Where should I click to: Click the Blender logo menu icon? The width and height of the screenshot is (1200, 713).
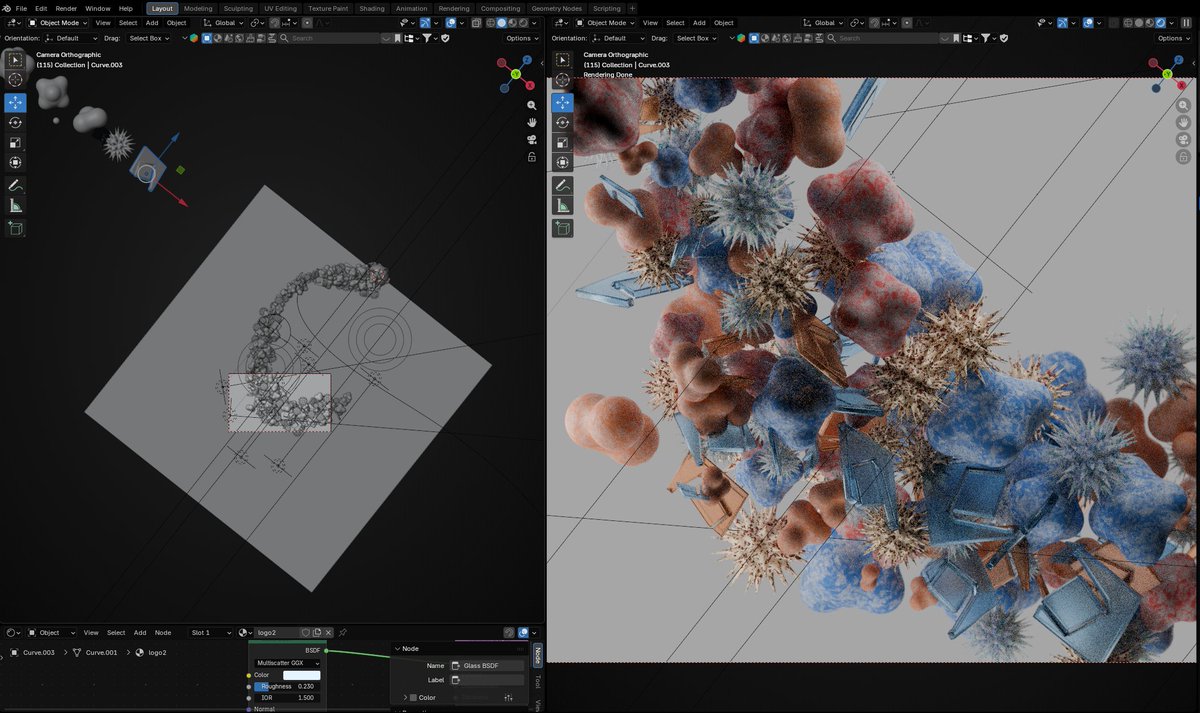click(x=6, y=8)
